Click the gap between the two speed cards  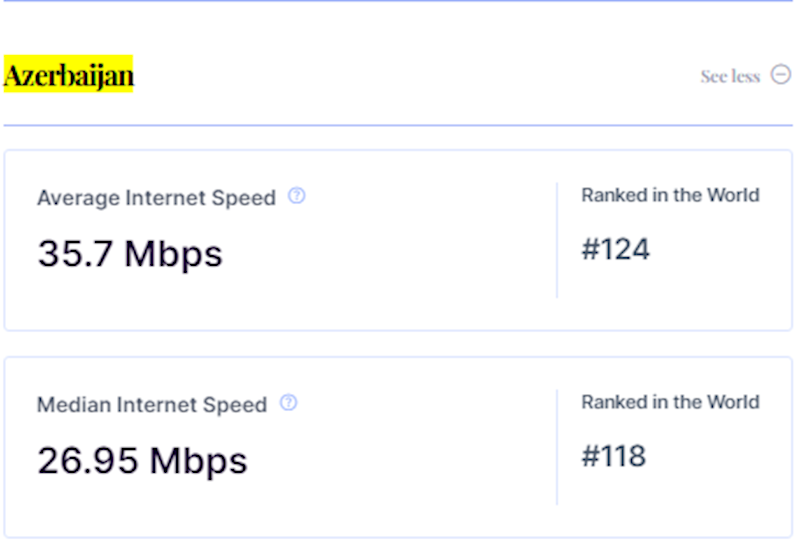pyautogui.click(x=400, y=343)
